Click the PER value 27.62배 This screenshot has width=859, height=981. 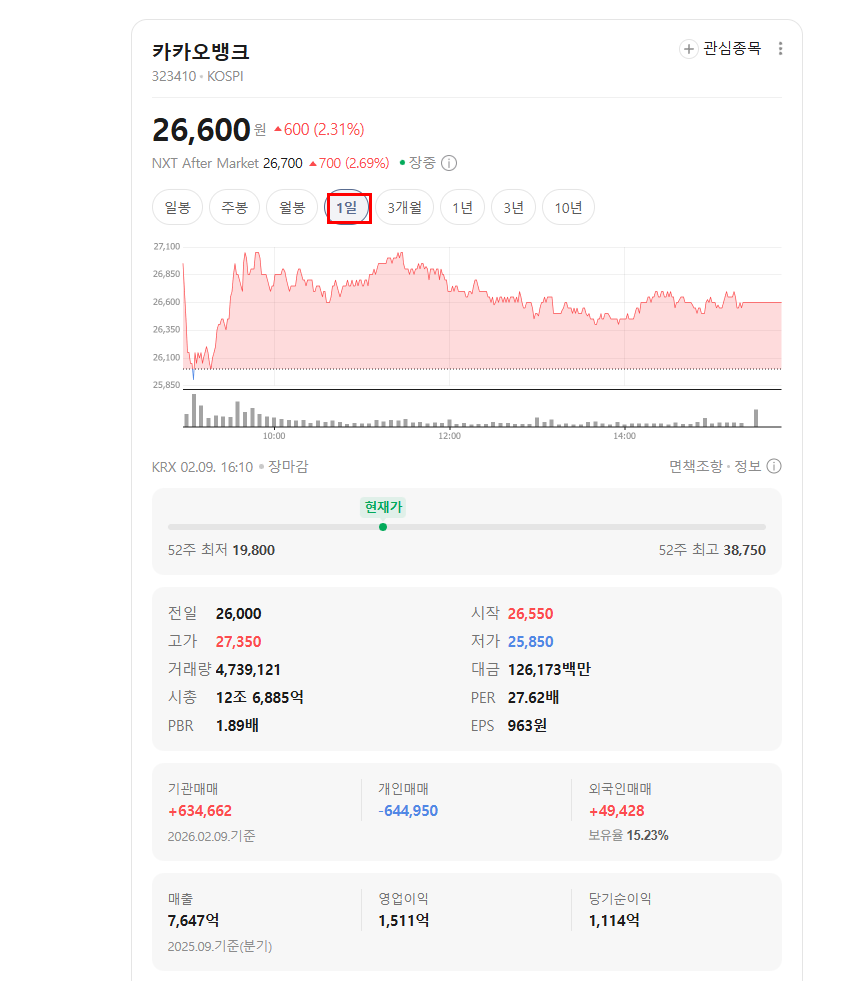coord(534,698)
